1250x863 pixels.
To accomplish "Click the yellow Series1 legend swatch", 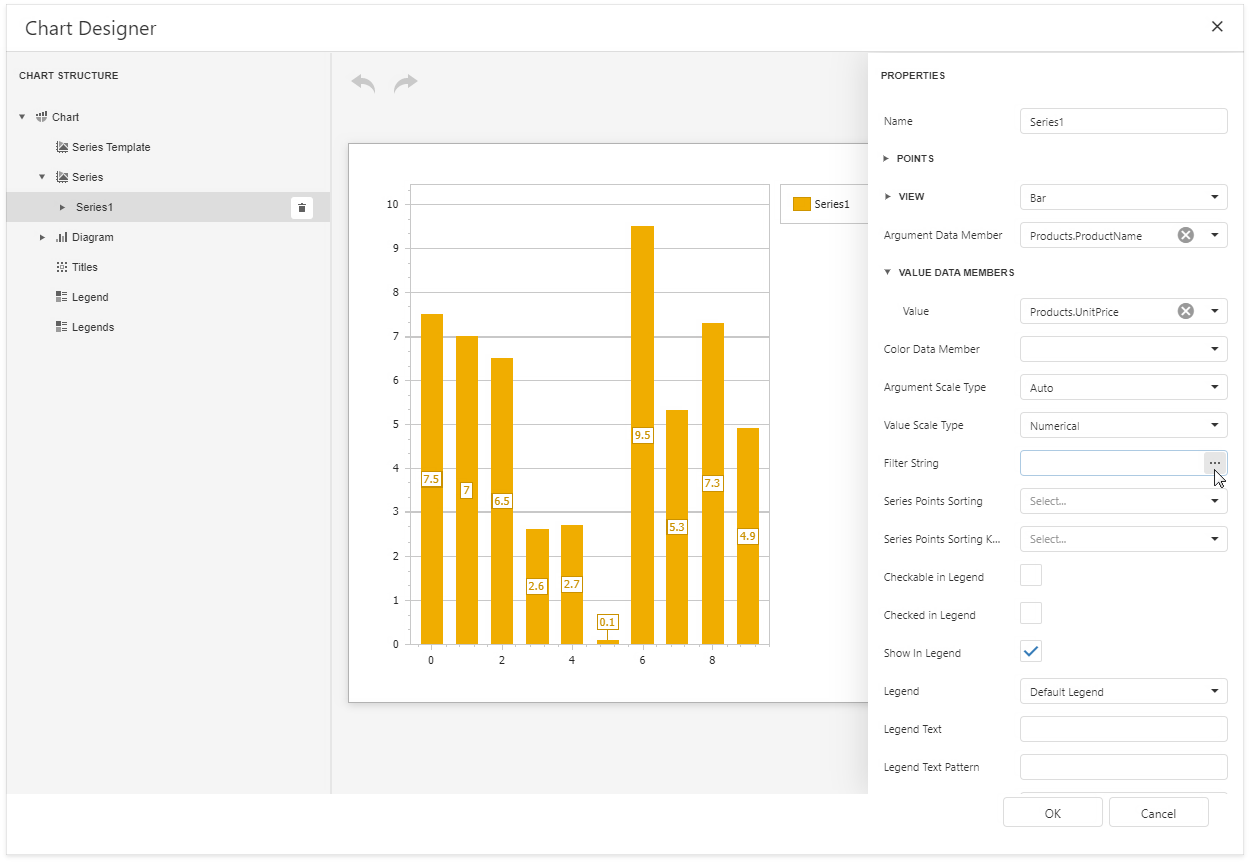I will (801, 203).
